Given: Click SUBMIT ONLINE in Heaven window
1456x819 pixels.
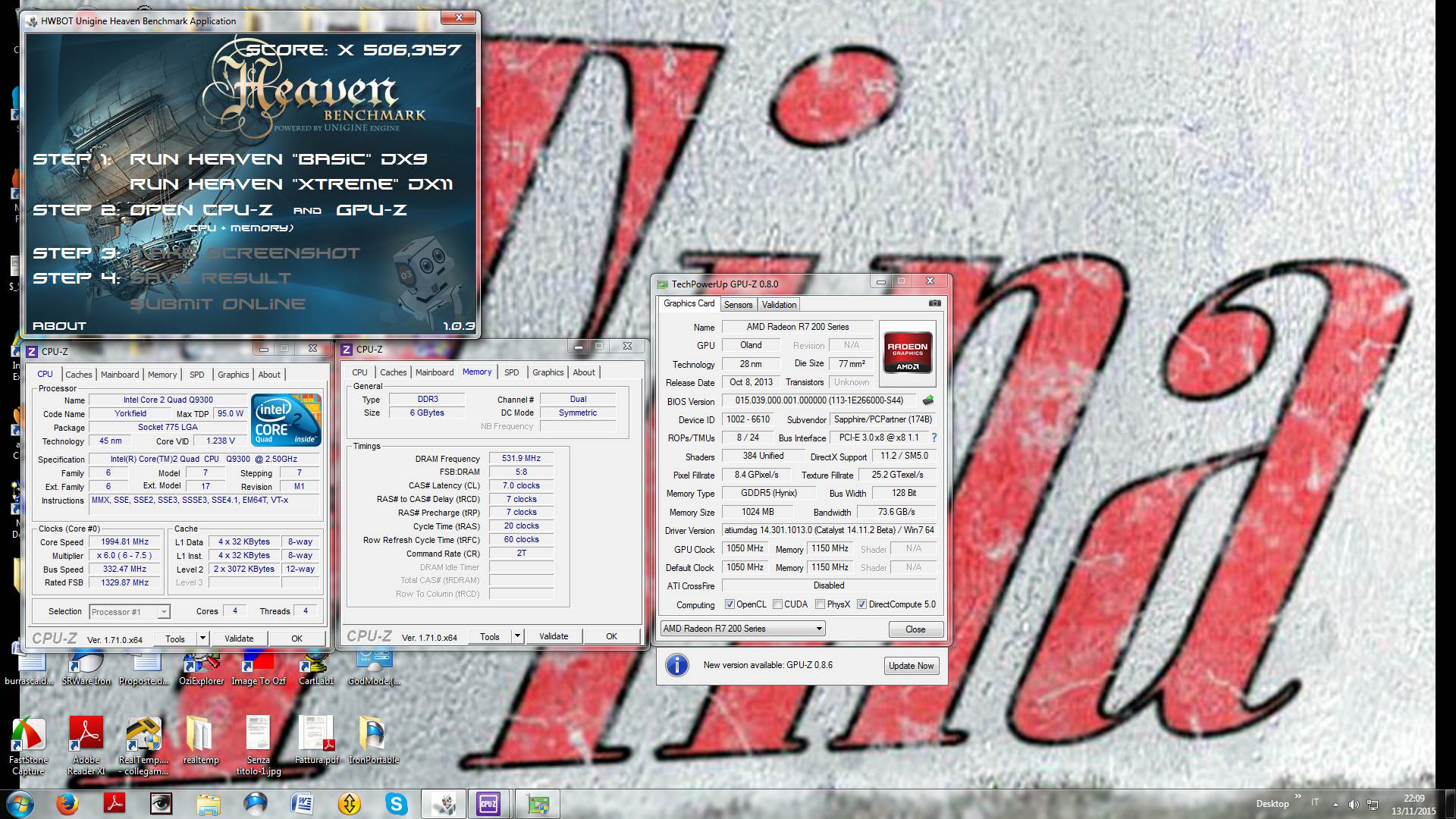Looking at the screenshot, I should pyautogui.click(x=218, y=304).
